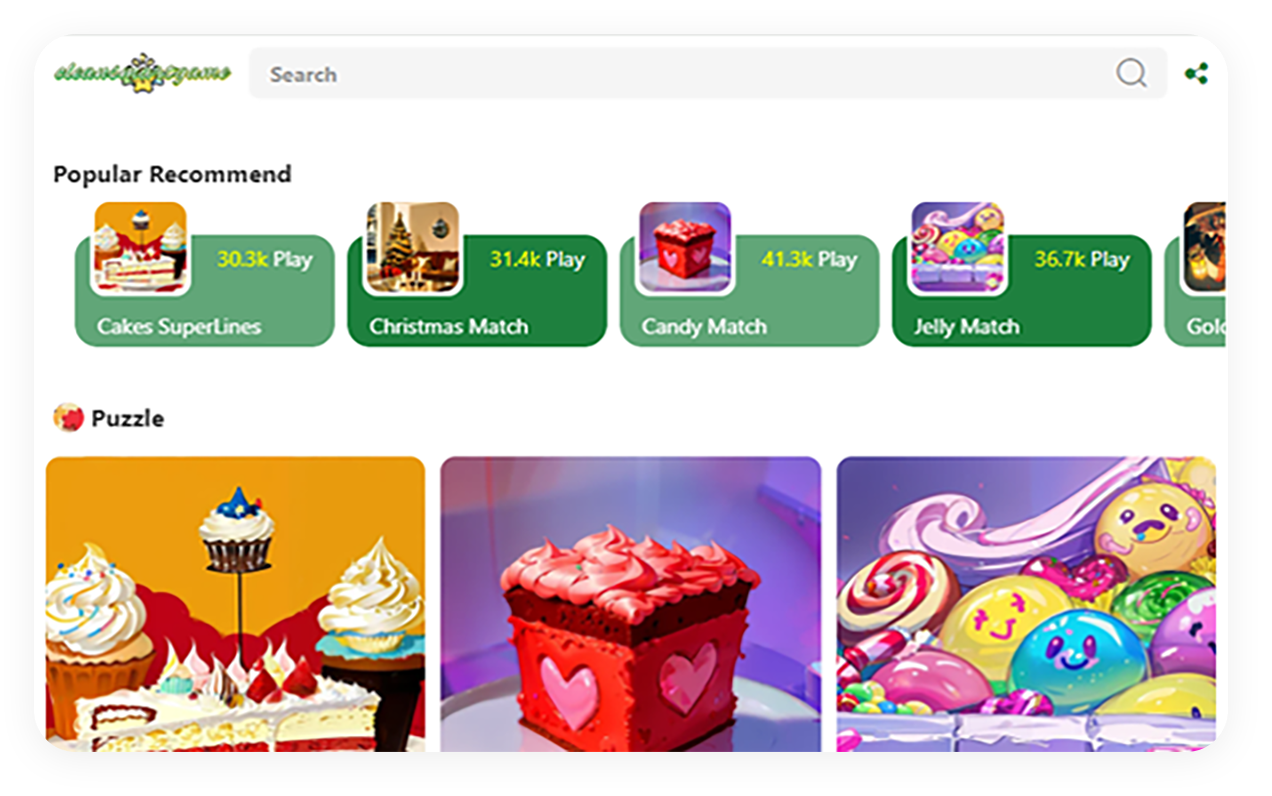Open the Christmas Match tree icon

412,248
